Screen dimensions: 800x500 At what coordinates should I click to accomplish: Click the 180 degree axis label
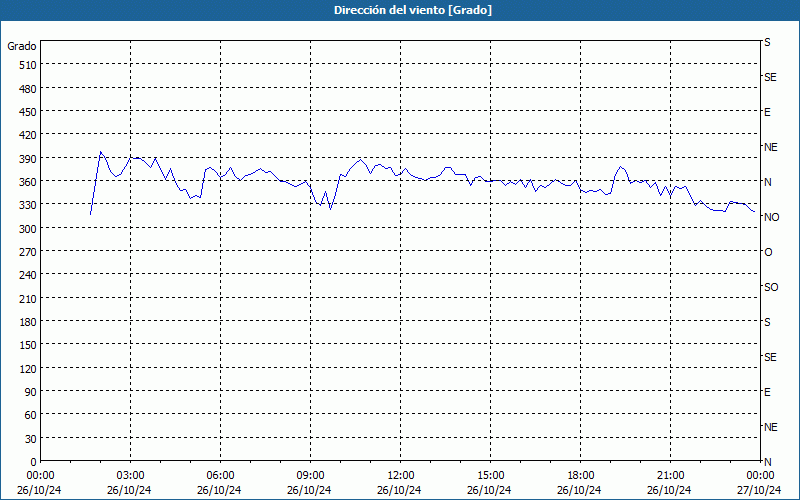coord(28,322)
